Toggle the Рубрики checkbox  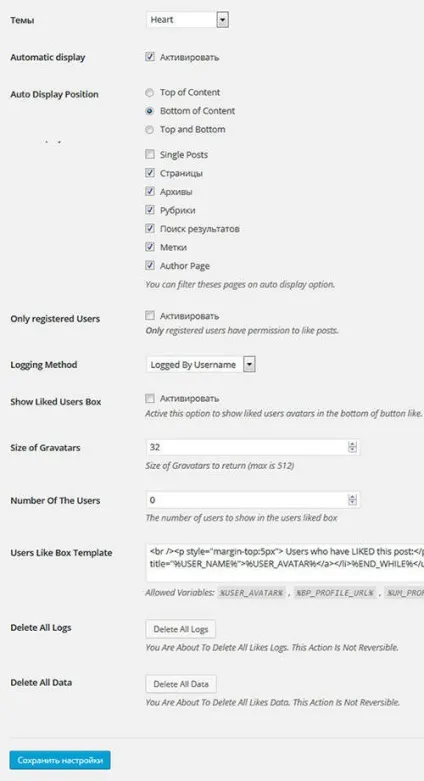149,210
